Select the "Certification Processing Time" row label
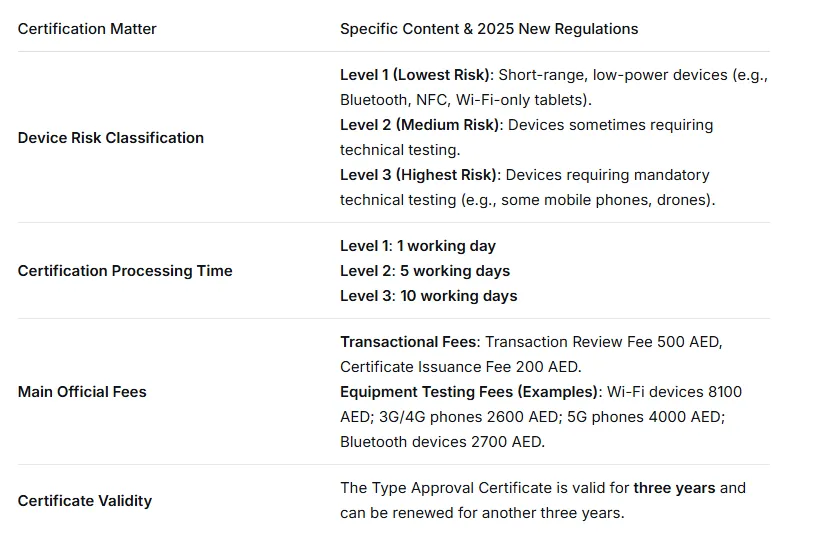 (x=125, y=271)
